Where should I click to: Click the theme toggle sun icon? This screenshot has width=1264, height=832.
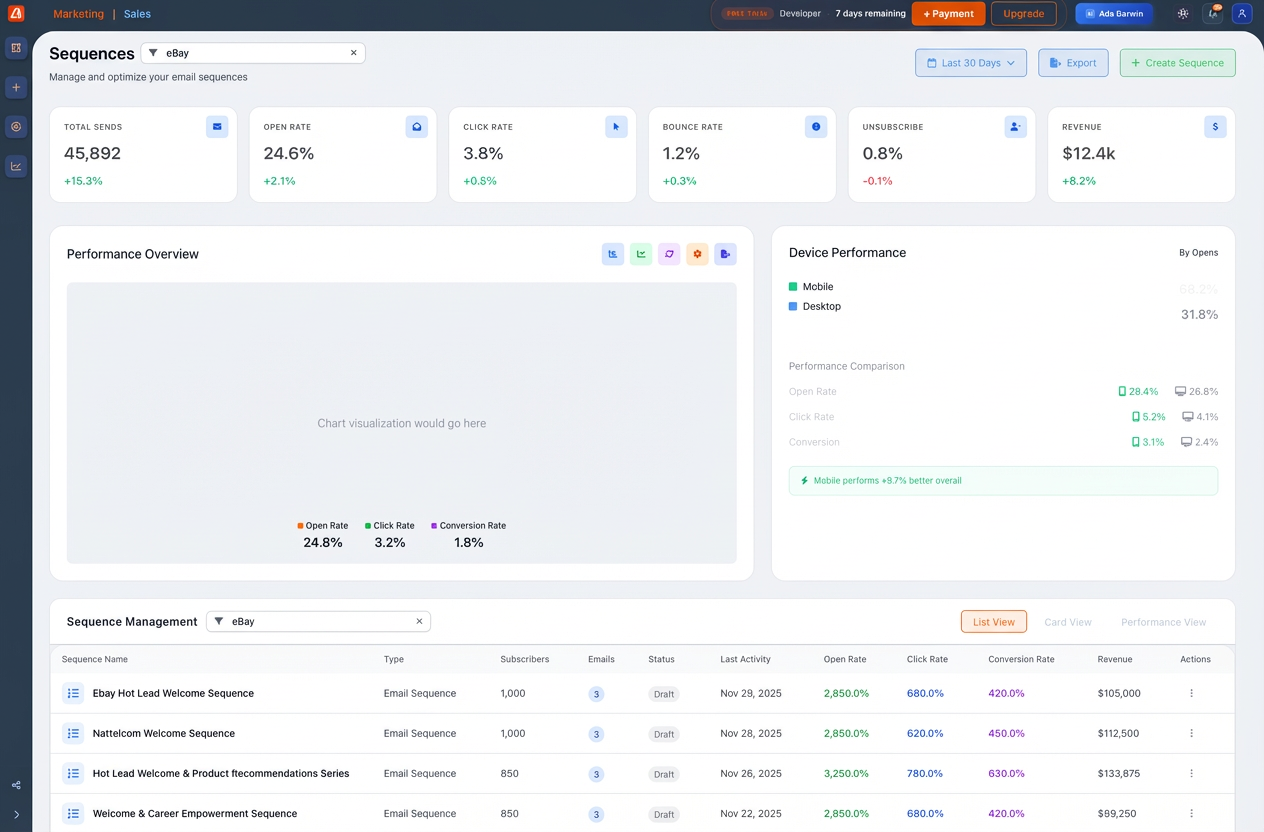coord(1183,14)
